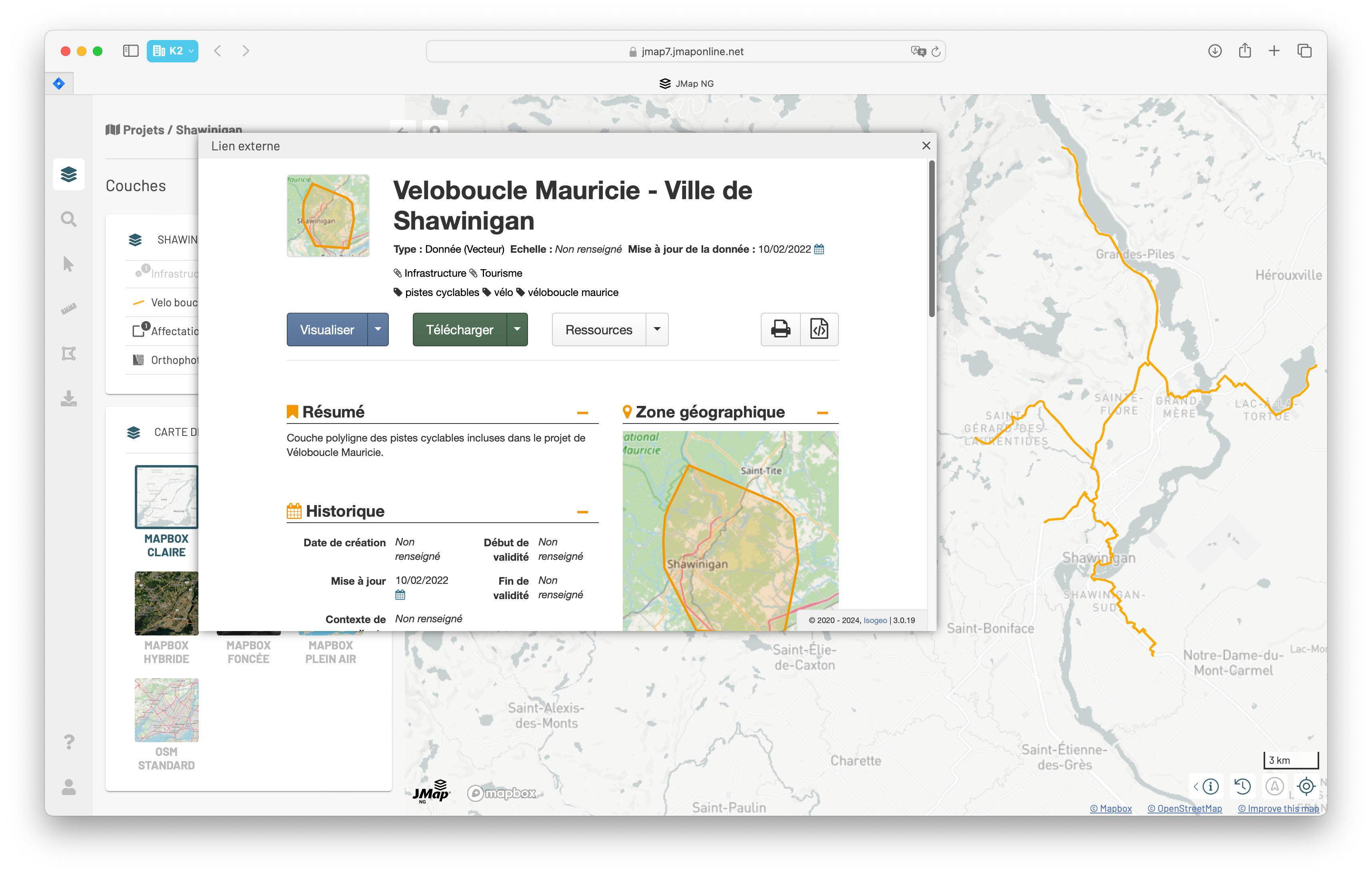Click the print icon in the metadata dialog
The height and width of the screenshot is (875, 1372).
point(780,329)
